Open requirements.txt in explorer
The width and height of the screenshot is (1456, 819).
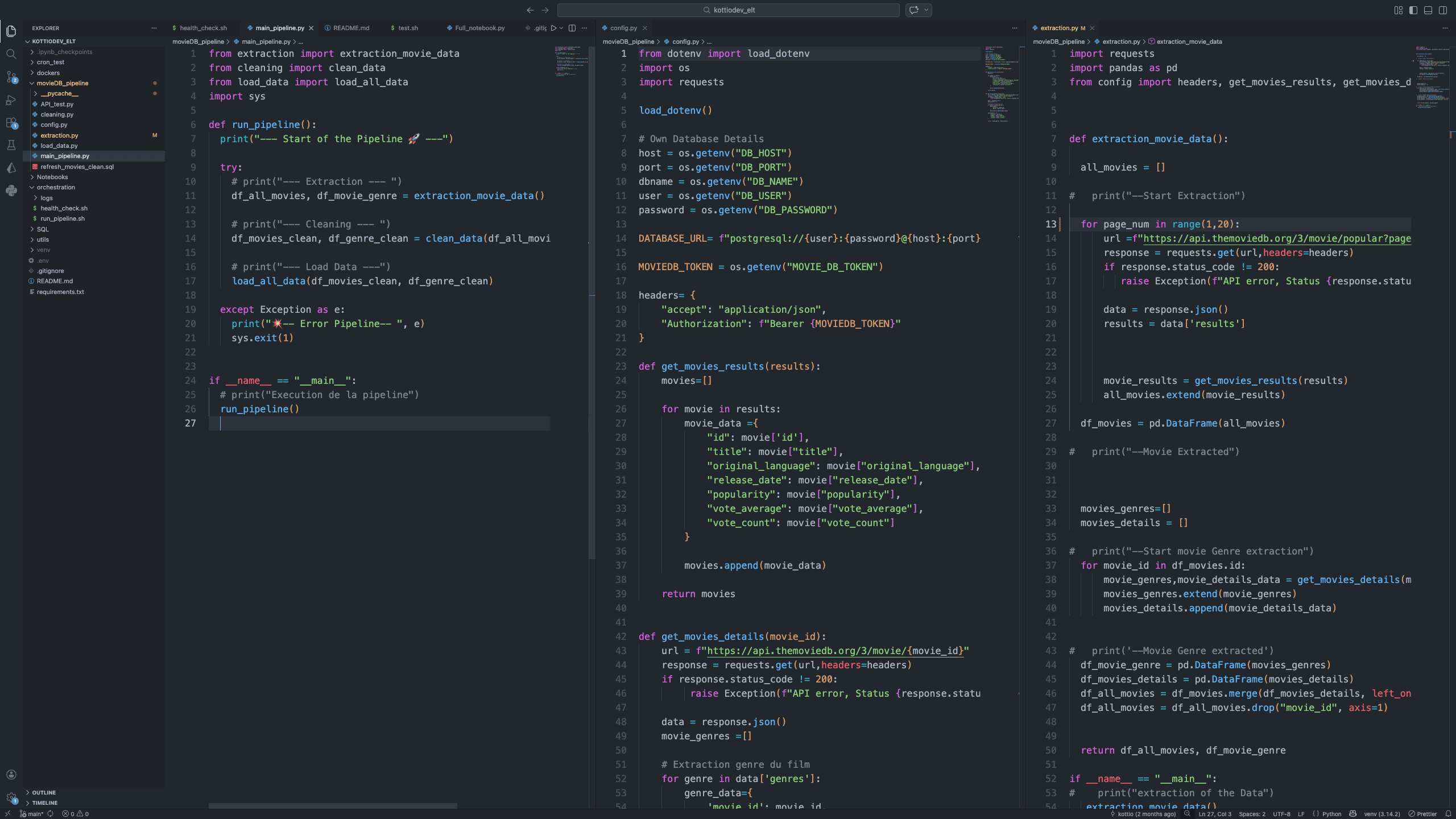pyautogui.click(x=94, y=292)
